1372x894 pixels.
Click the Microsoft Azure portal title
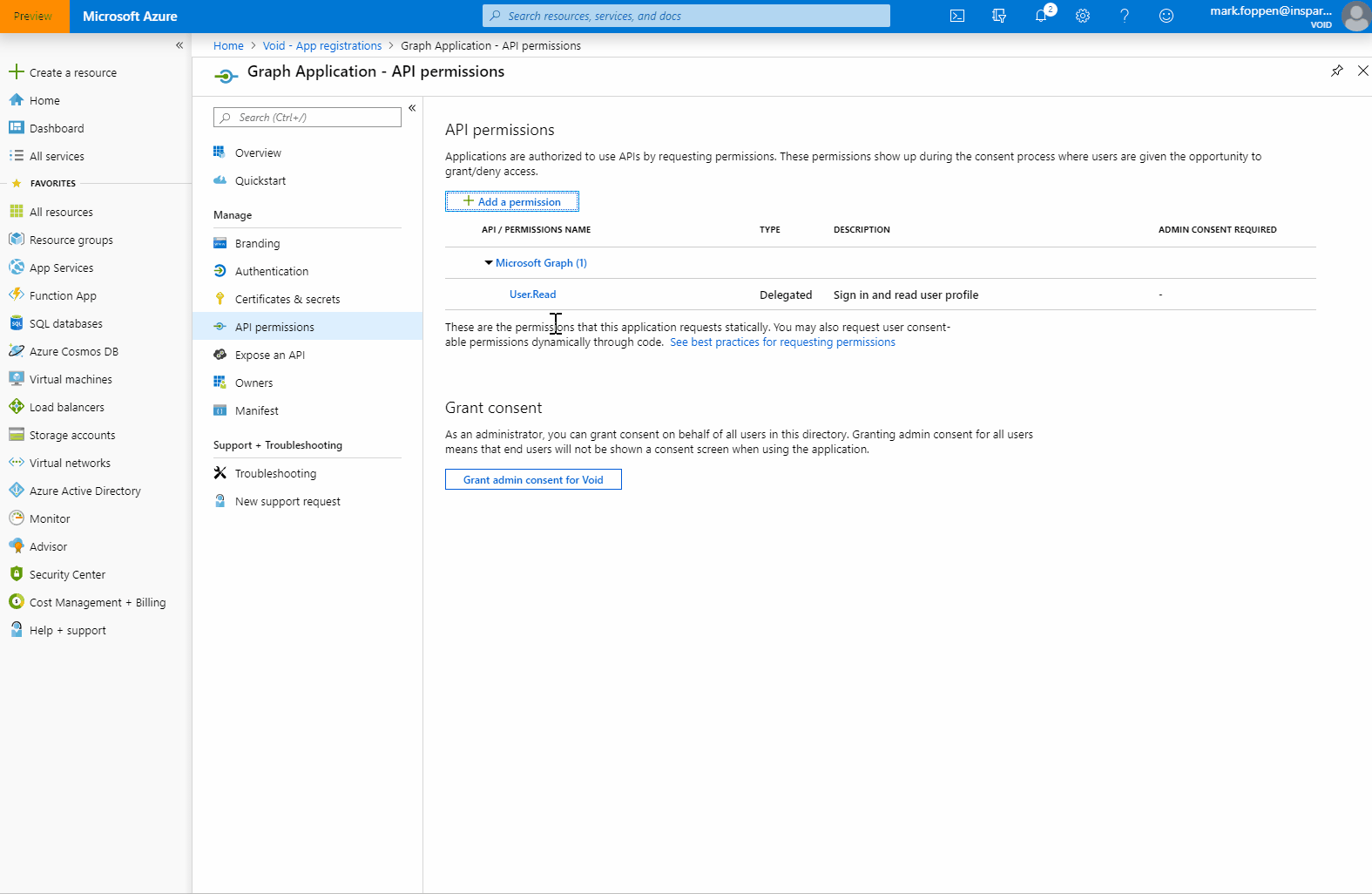[130, 16]
